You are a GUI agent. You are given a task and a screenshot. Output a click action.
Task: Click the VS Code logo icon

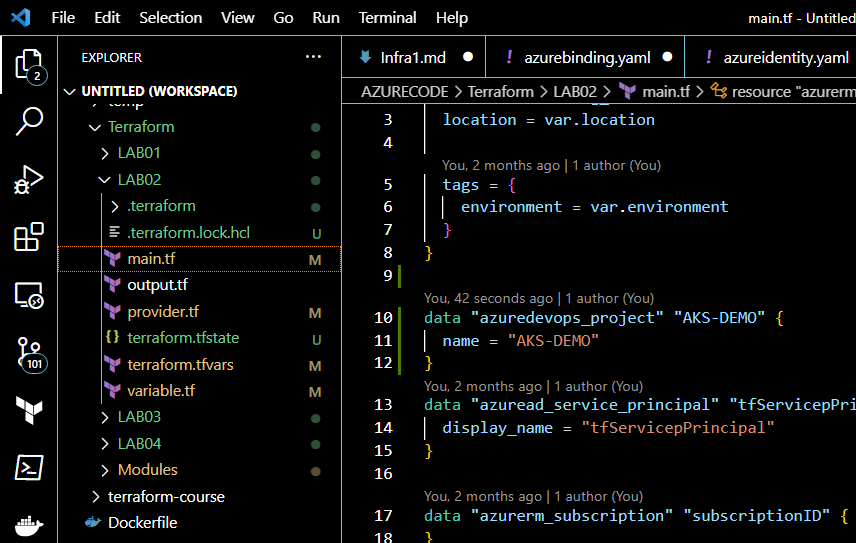click(21, 17)
